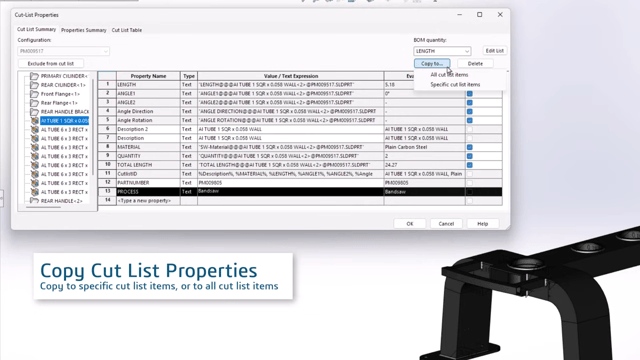The height and width of the screenshot is (360, 640).
Task: Select the LENGTH property name cell
Action: pyautogui.click(x=148, y=84)
